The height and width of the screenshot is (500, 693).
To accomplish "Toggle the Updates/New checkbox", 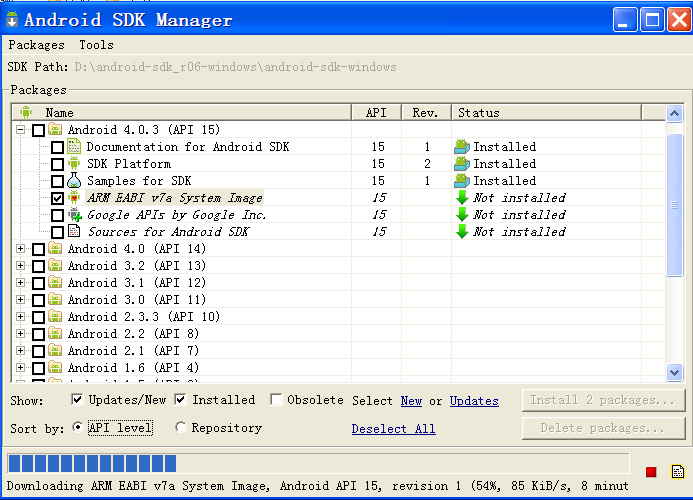I will [x=78, y=400].
